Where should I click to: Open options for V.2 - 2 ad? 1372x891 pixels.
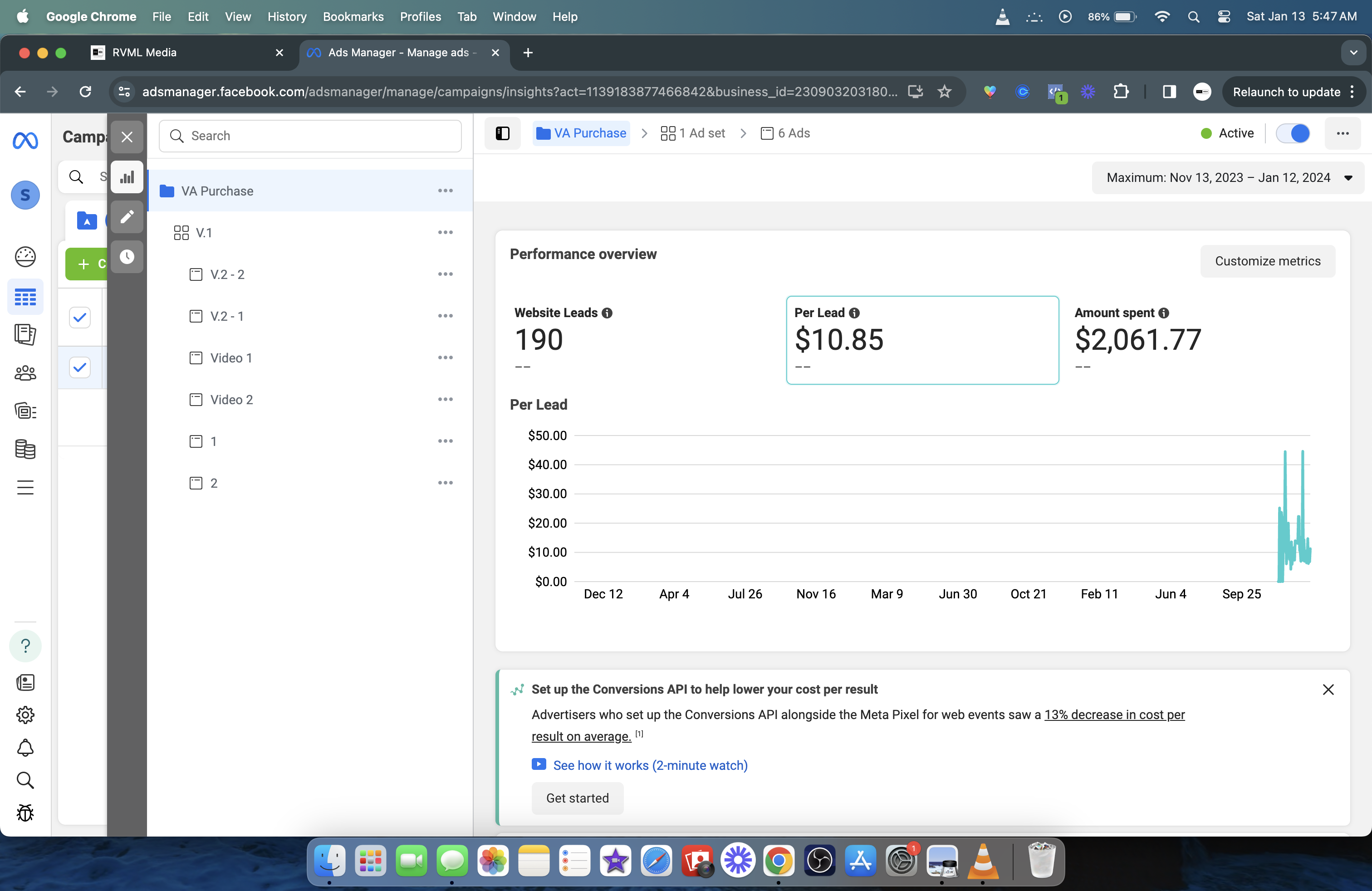pyautogui.click(x=445, y=274)
